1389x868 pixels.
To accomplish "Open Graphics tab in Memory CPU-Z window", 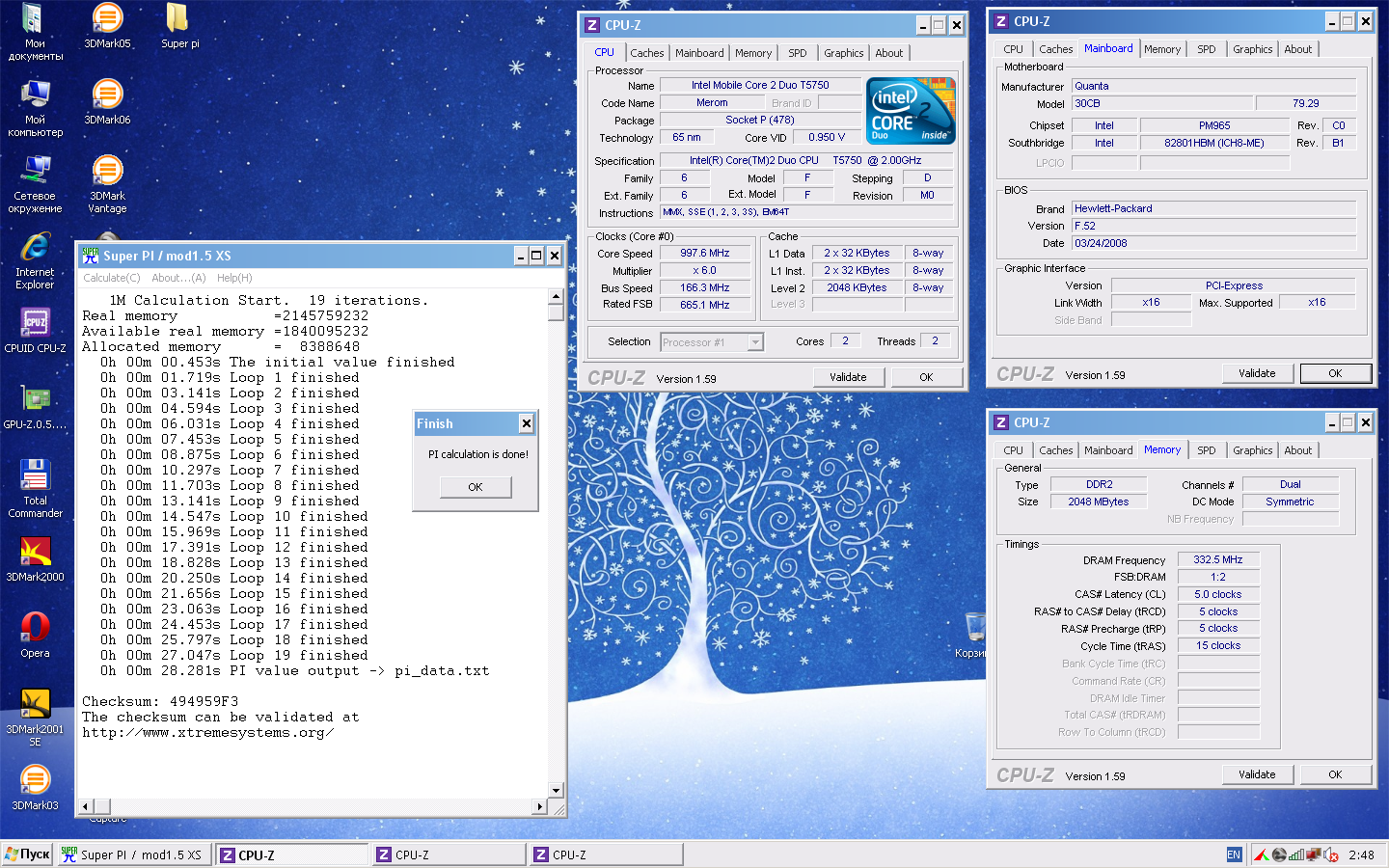I will point(1253,450).
